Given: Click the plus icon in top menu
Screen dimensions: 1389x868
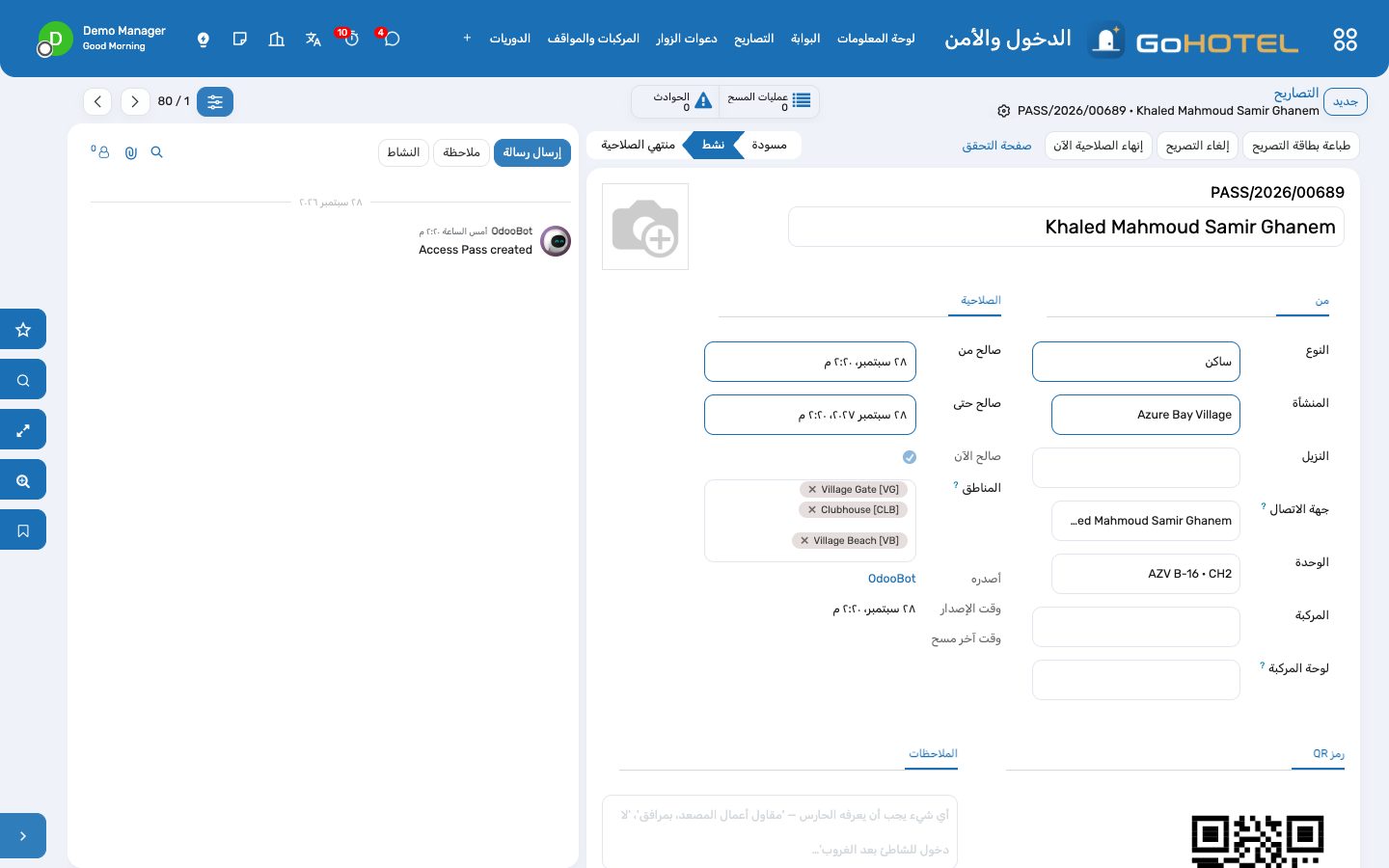Looking at the screenshot, I should tap(467, 39).
